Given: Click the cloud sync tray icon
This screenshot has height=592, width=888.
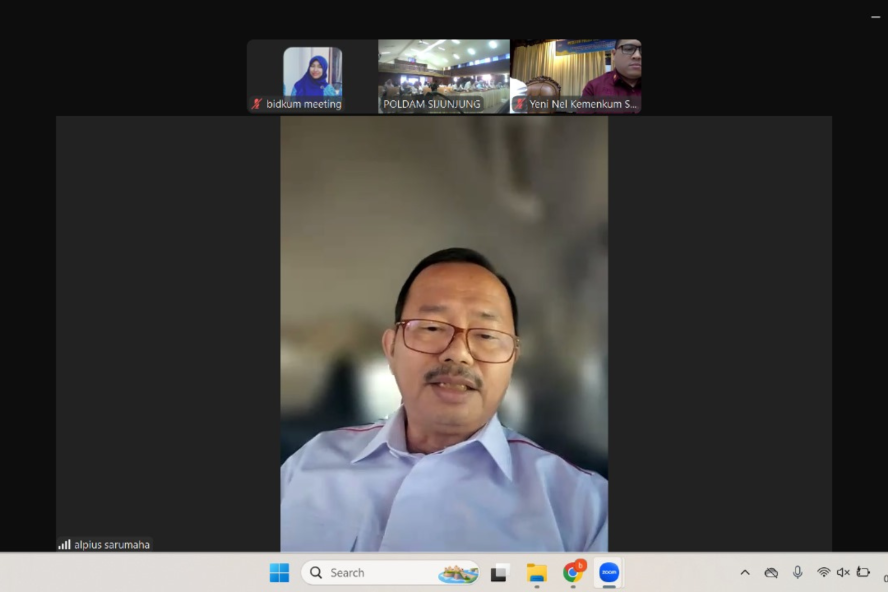Looking at the screenshot, I should pyautogui.click(x=771, y=572).
